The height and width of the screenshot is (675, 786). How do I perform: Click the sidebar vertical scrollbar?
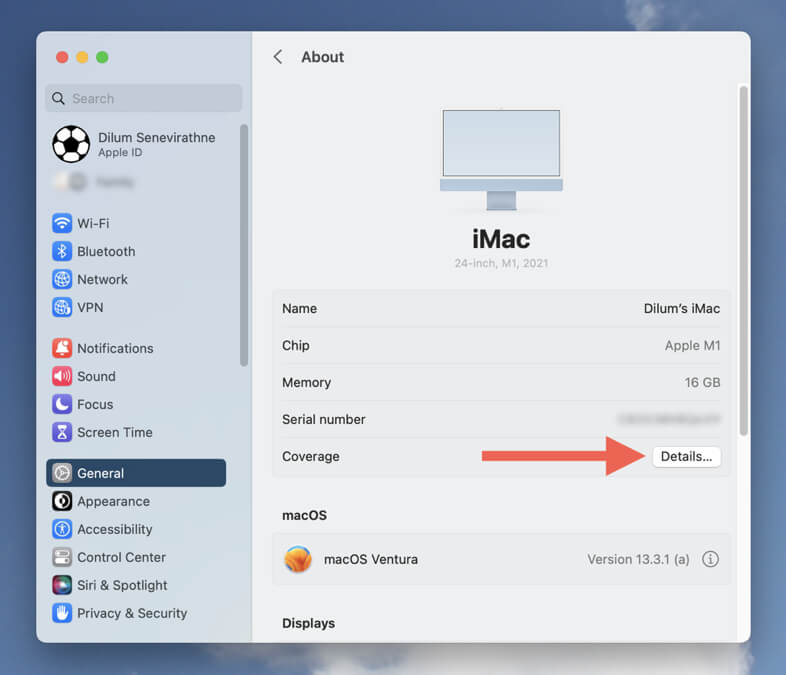pos(244,246)
